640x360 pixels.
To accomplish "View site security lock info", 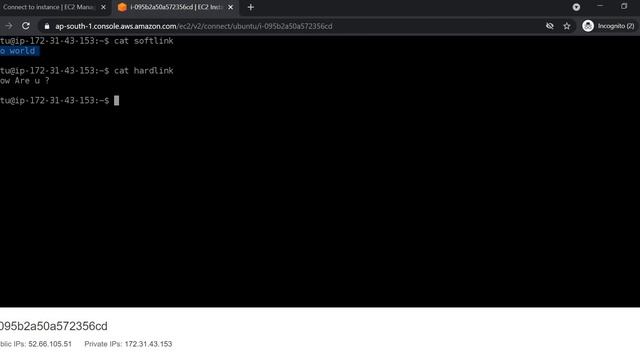I will (x=47, y=26).
